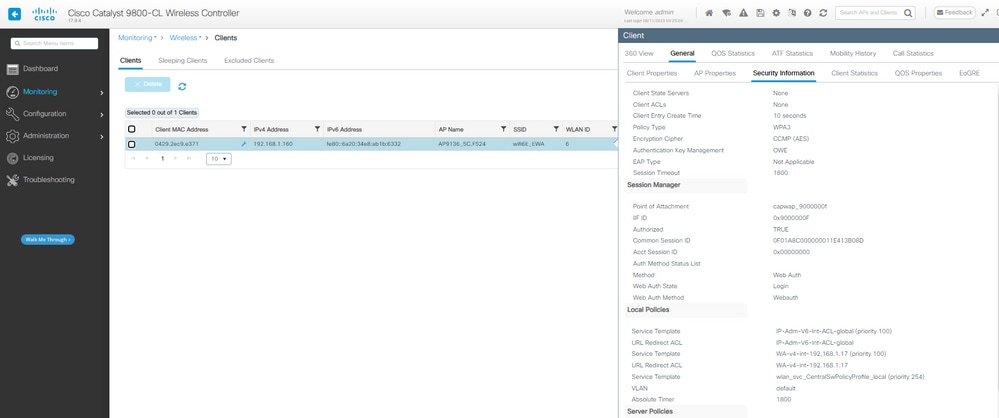Jump to the first clients page

(x=134, y=158)
